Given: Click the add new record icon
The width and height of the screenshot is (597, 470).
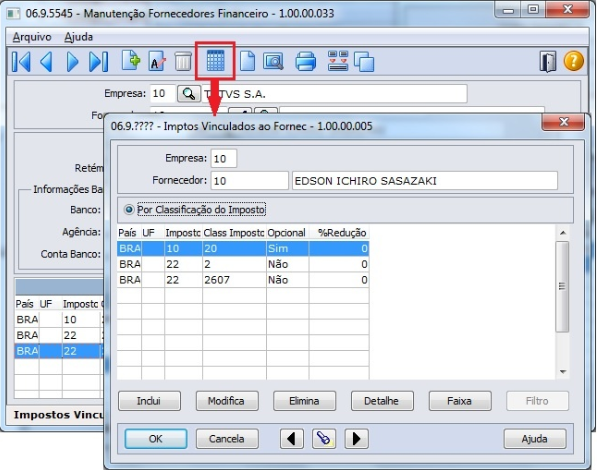Looking at the screenshot, I should pyautogui.click(x=131, y=61).
